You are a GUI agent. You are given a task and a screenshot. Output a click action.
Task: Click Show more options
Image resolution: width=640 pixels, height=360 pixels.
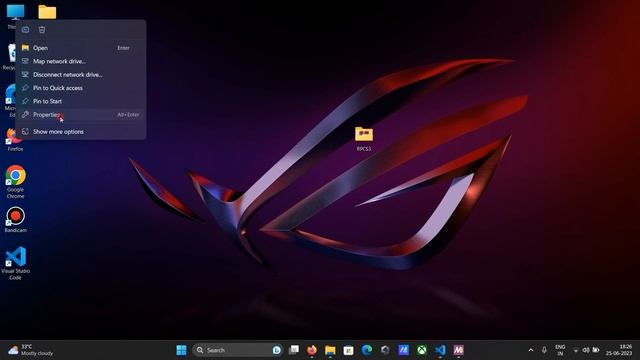point(81,131)
